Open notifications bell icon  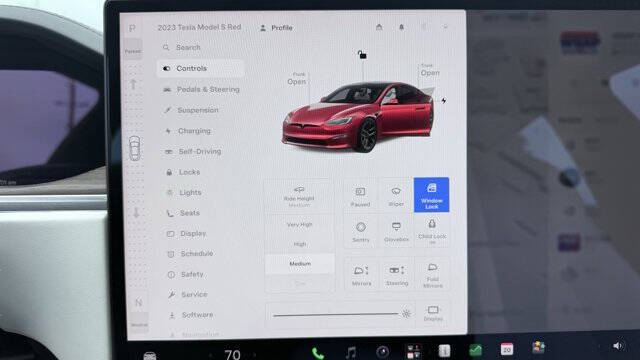coord(402,27)
